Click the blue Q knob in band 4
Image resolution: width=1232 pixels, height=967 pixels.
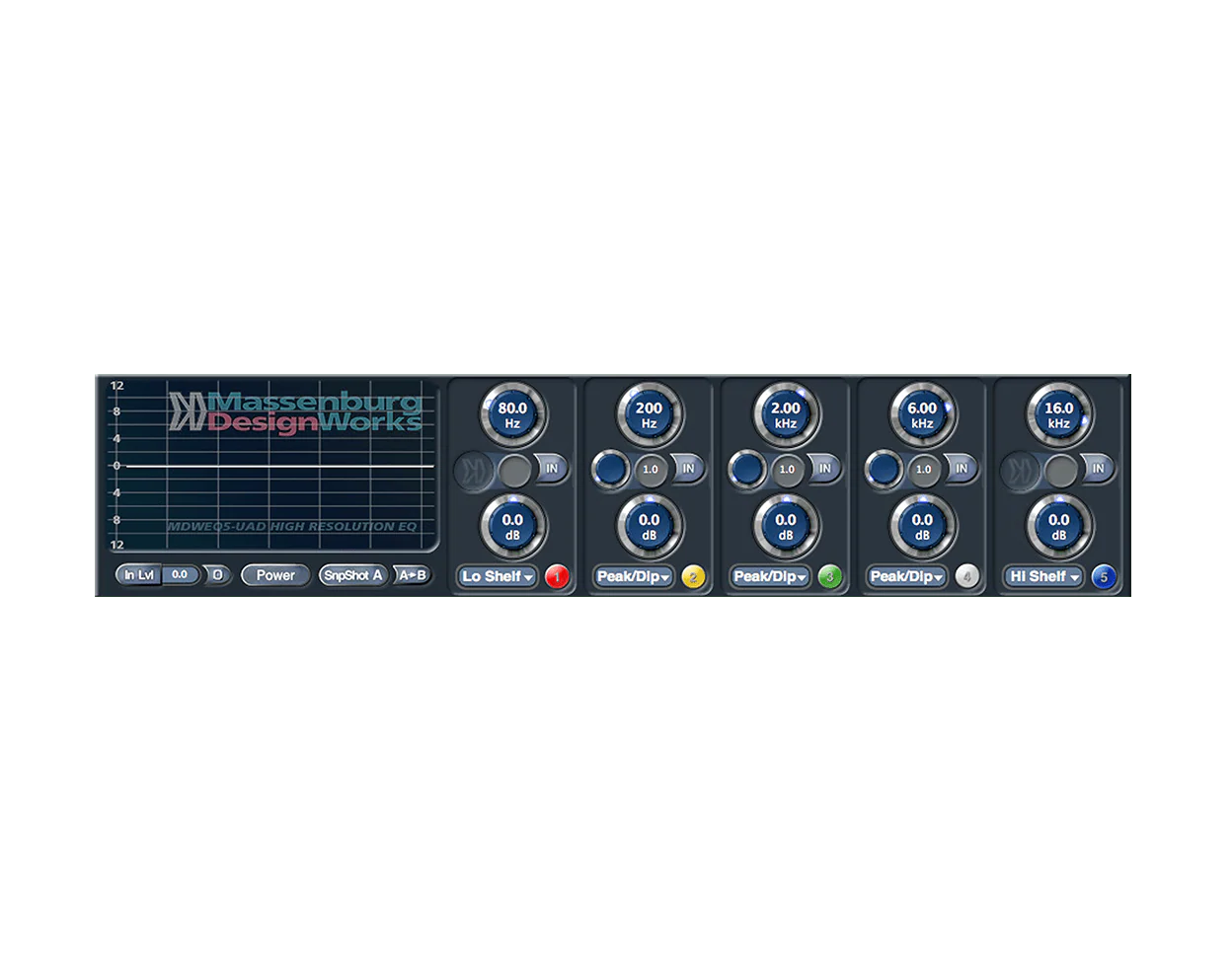(x=884, y=470)
